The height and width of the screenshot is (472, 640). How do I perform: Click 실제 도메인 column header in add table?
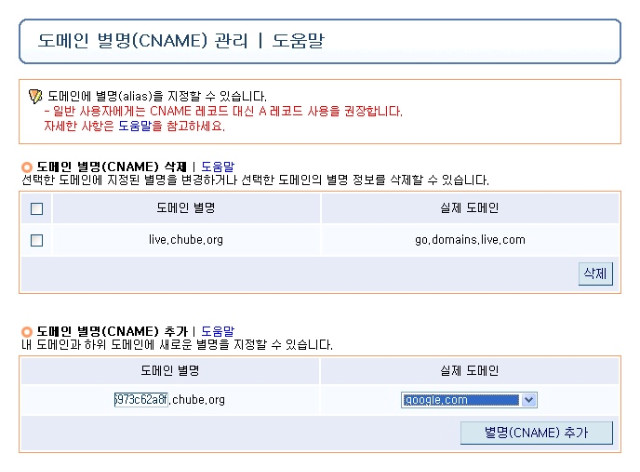pos(470,371)
